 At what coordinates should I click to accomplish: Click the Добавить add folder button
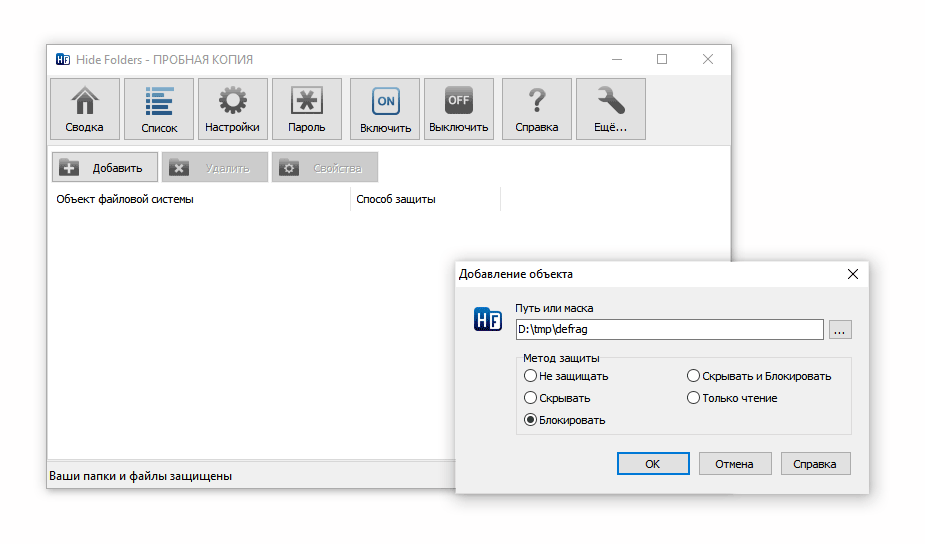click(x=105, y=168)
